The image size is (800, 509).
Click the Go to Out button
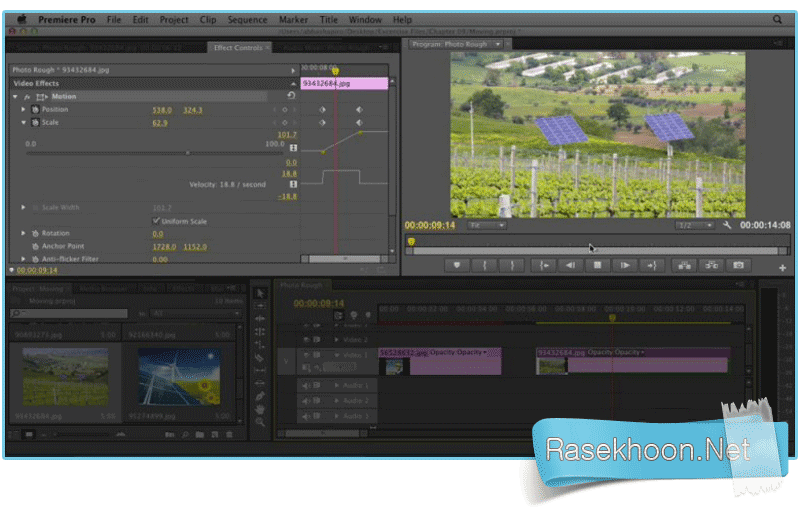pos(652,265)
